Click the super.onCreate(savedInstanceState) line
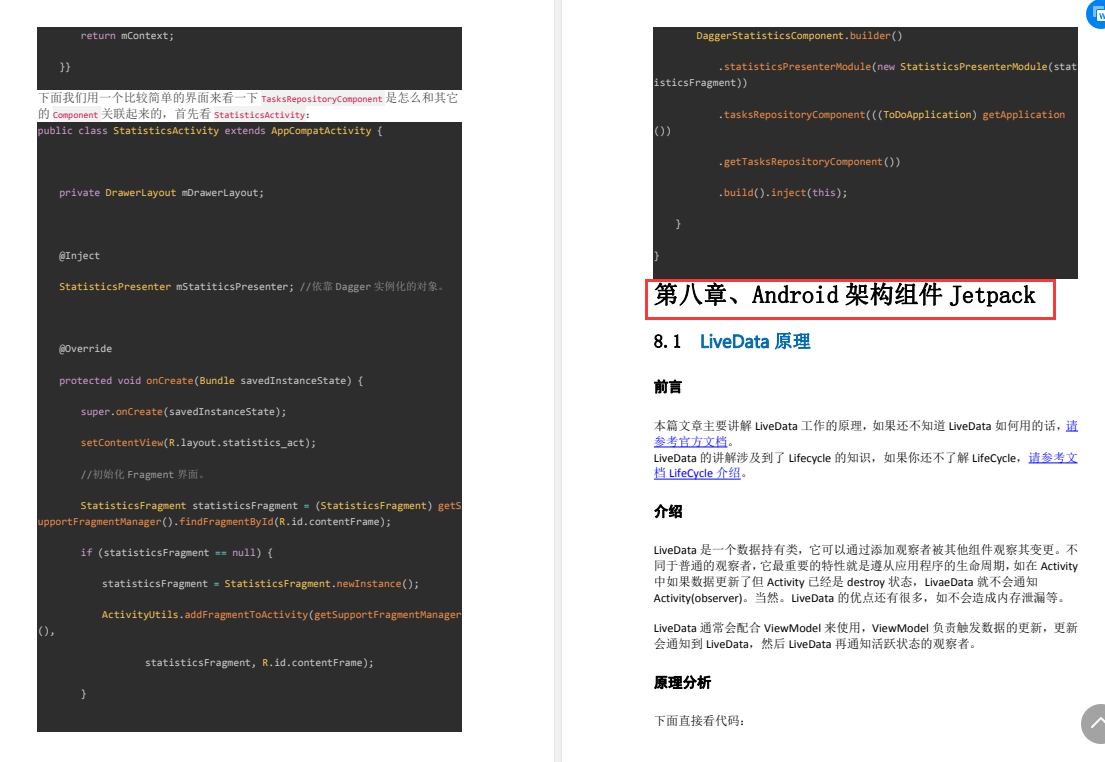 click(x=183, y=411)
